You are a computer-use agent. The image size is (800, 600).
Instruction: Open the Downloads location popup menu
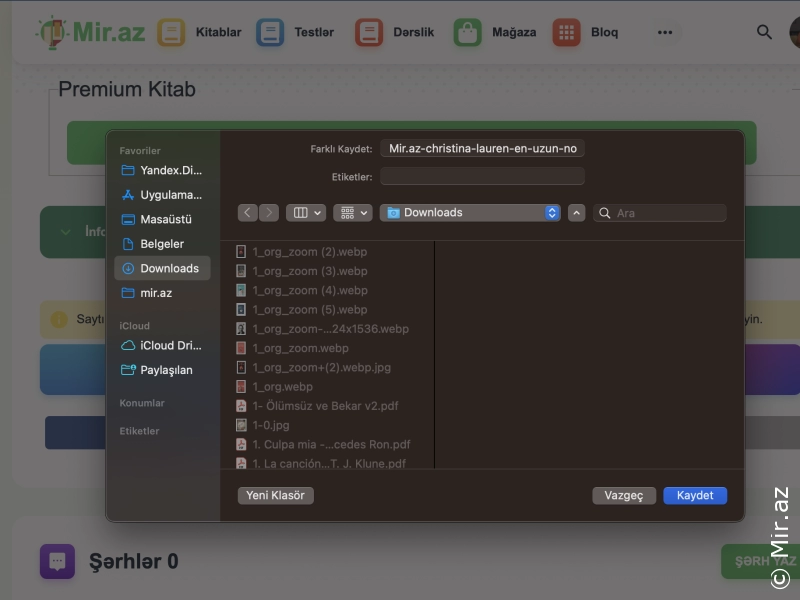tap(470, 213)
